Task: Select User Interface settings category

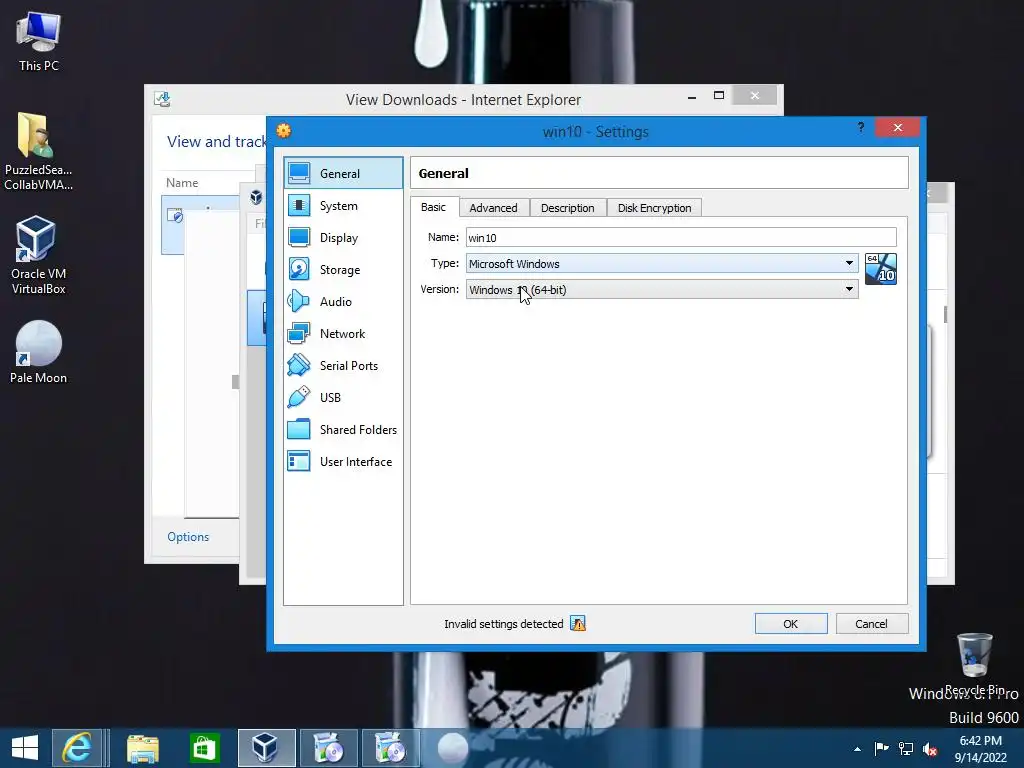Action: (x=343, y=462)
